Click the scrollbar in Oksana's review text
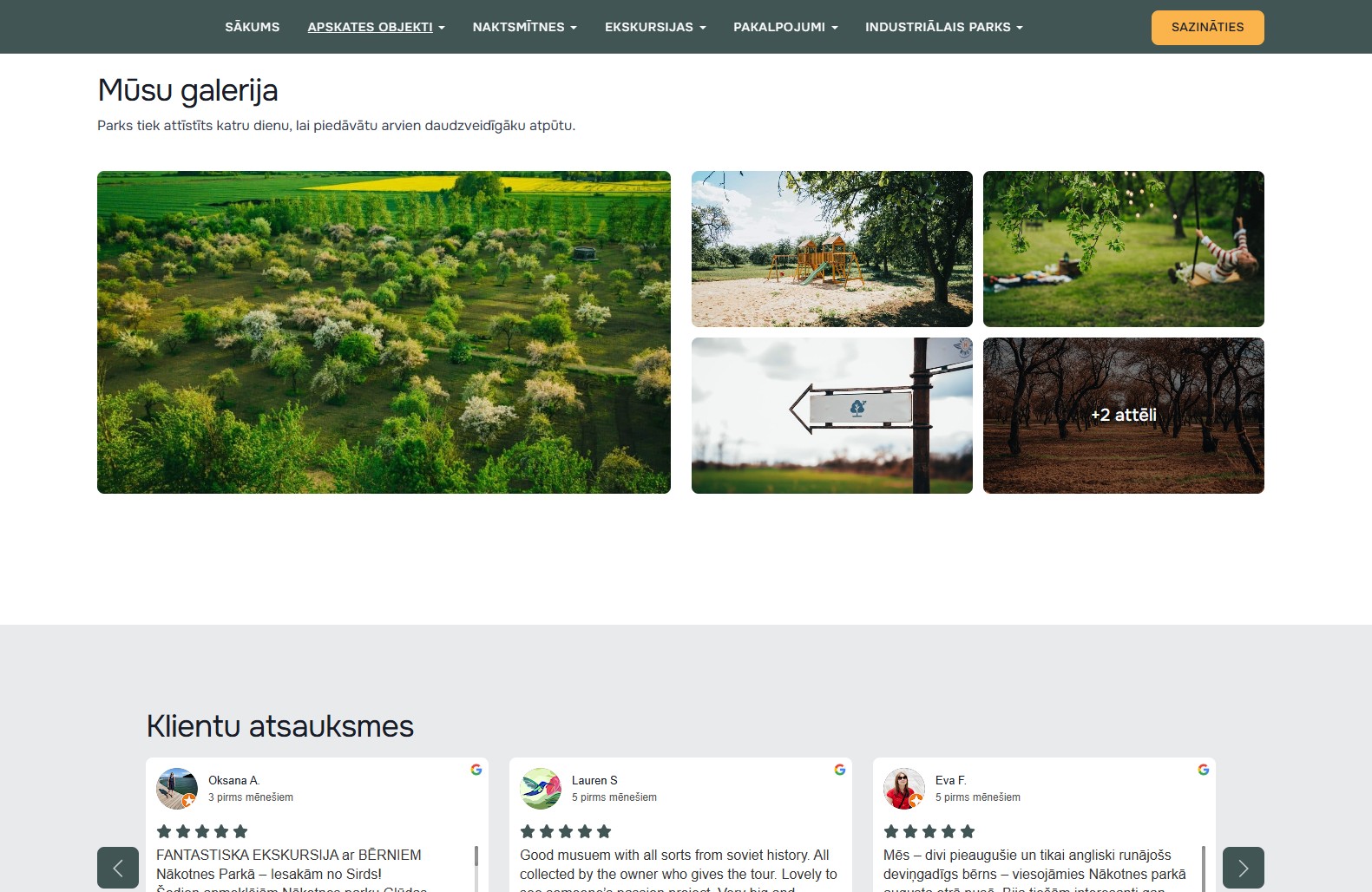 [x=476, y=859]
